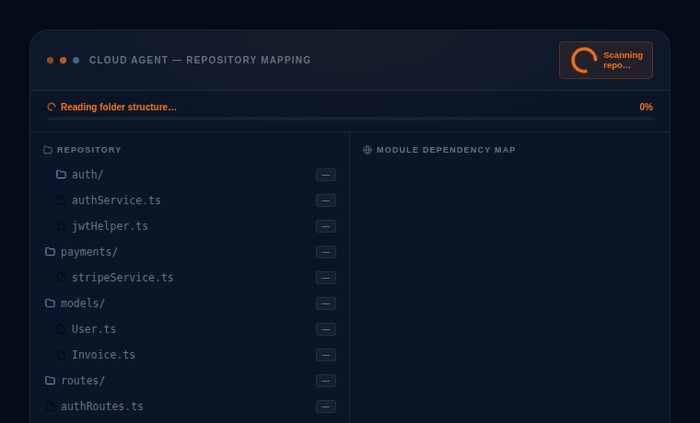Click the globe icon beside Module Dependency Map
Viewport: 700px width, 423px height.
pyautogui.click(x=367, y=150)
